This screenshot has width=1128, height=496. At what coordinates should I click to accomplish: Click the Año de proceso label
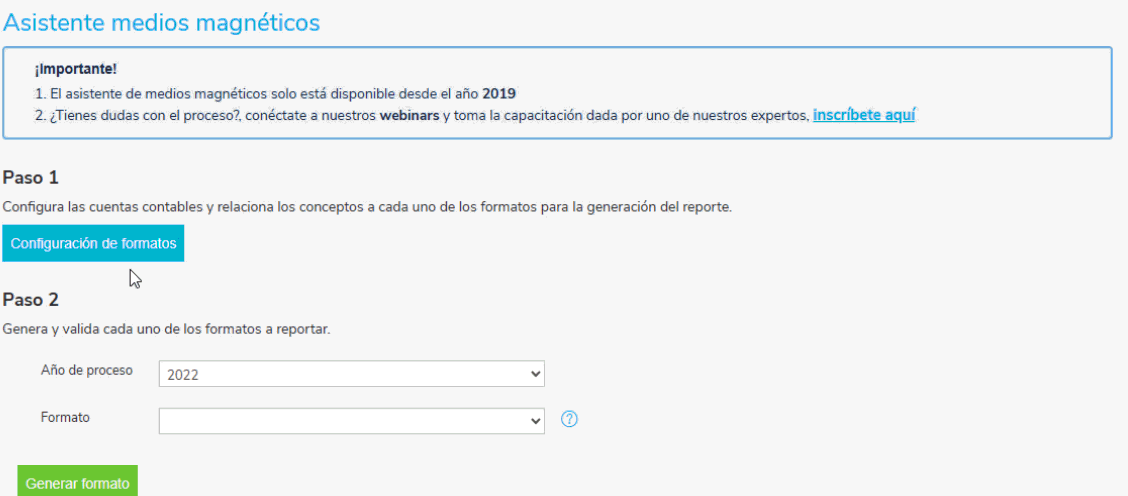[x=87, y=371]
